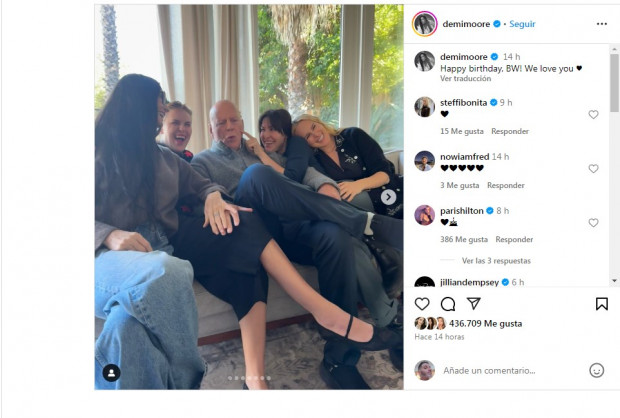
Task: Share post via paper plane icon
Action: [x=473, y=303]
